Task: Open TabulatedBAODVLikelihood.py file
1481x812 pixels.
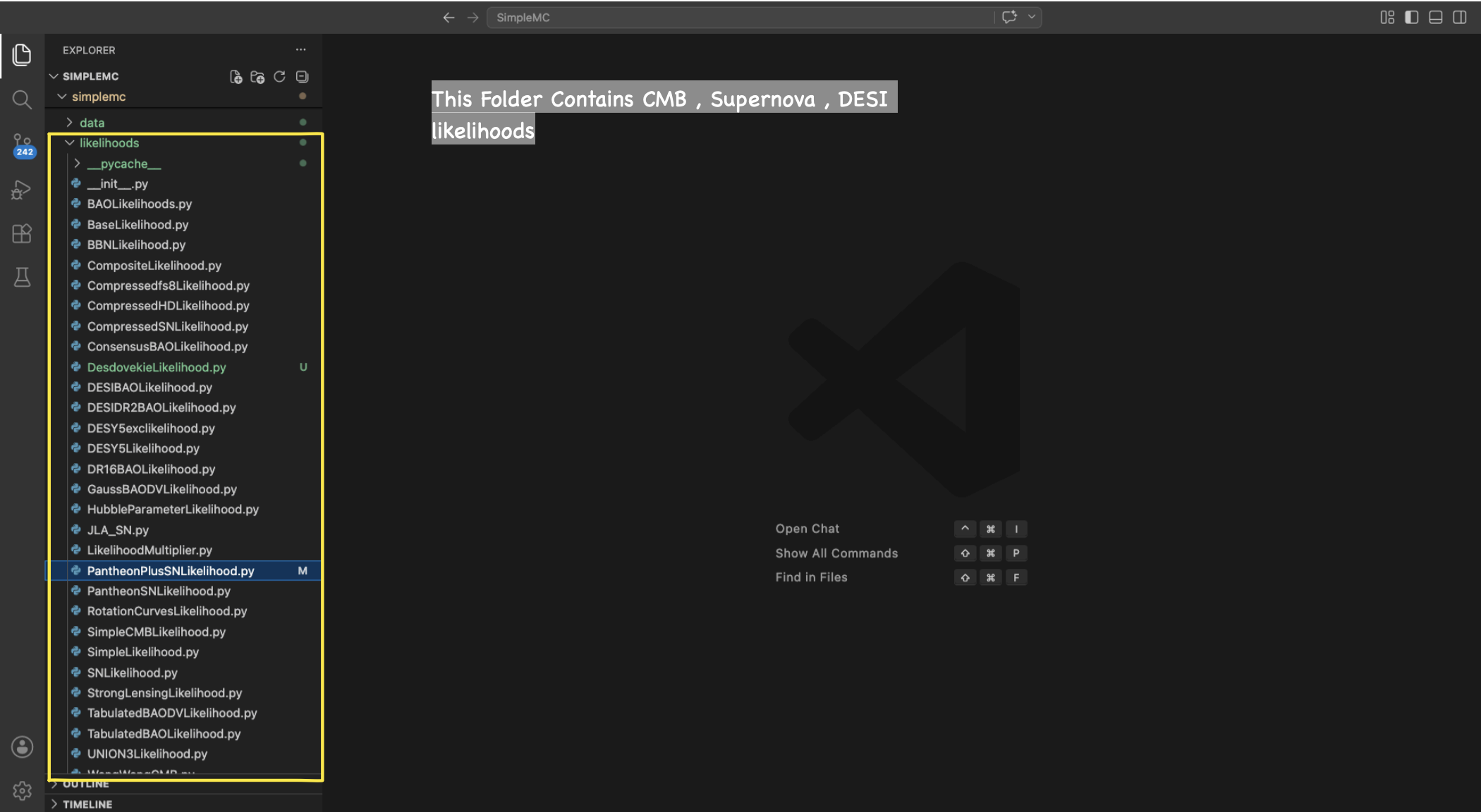Action: (x=185, y=713)
